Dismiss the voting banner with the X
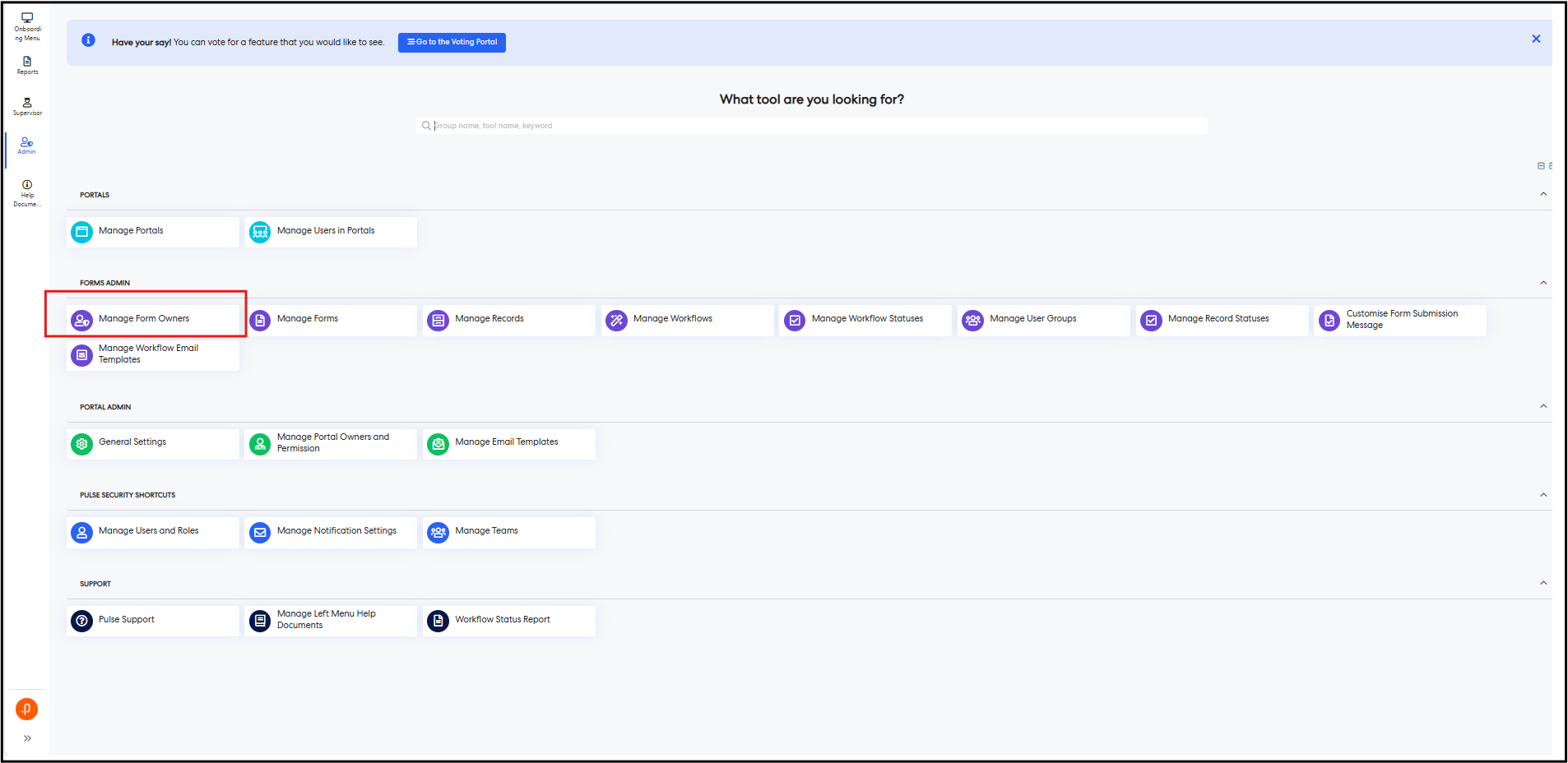The width and height of the screenshot is (1568, 763). [1535, 39]
